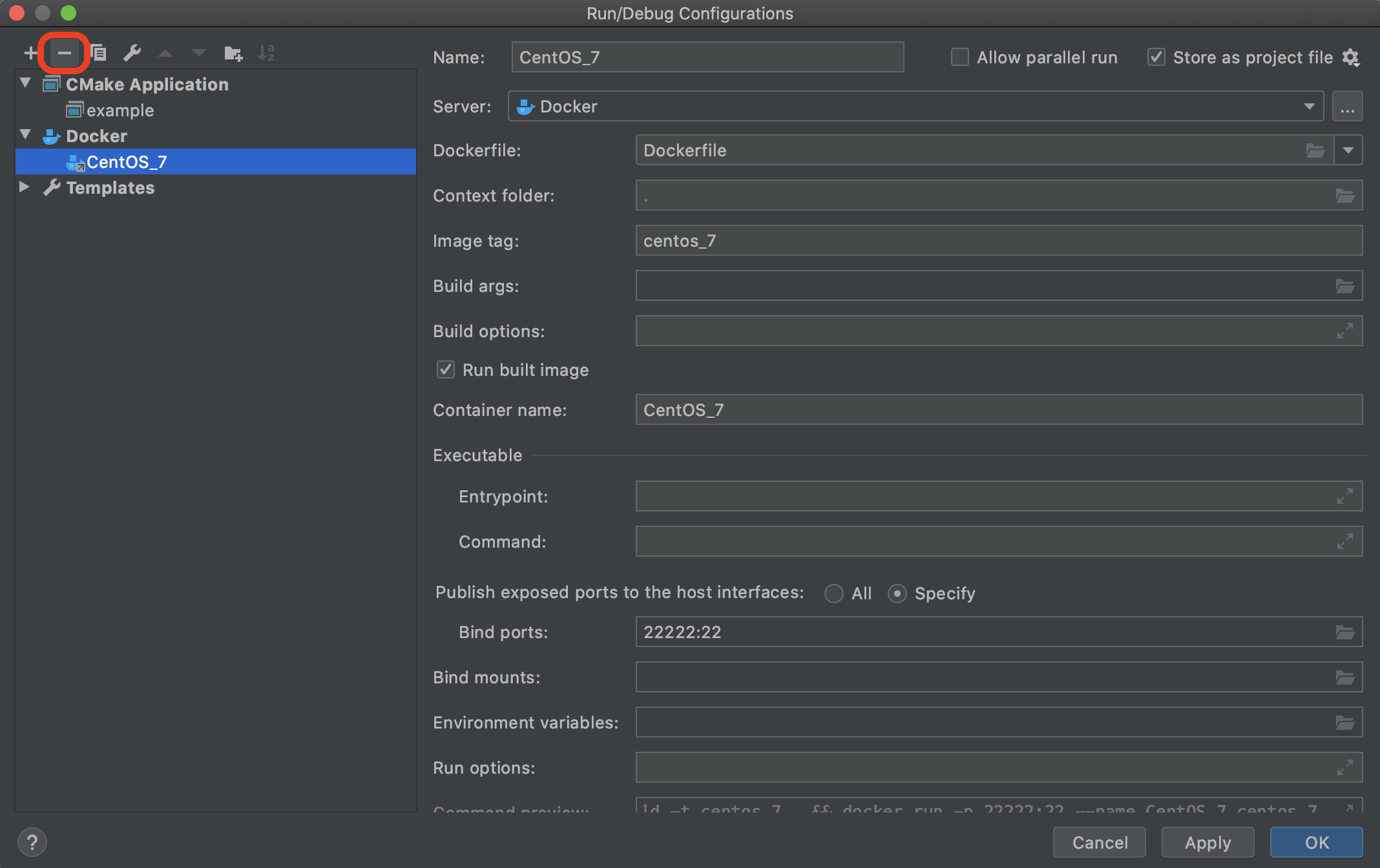The width and height of the screenshot is (1380, 868).
Task: Click the Add New Configuration plus icon
Action: [30, 53]
